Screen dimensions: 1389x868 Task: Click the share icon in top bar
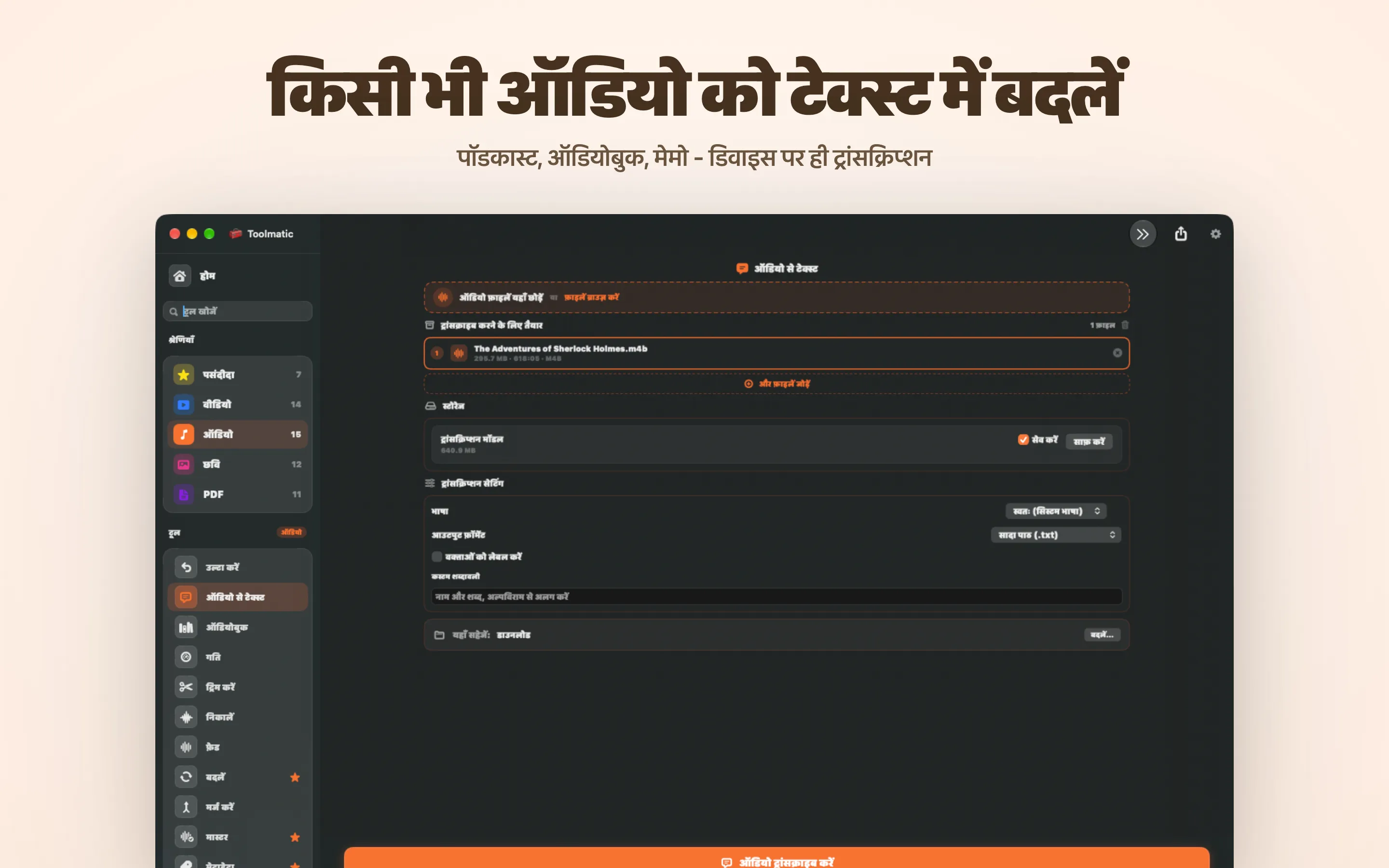[x=1181, y=234]
